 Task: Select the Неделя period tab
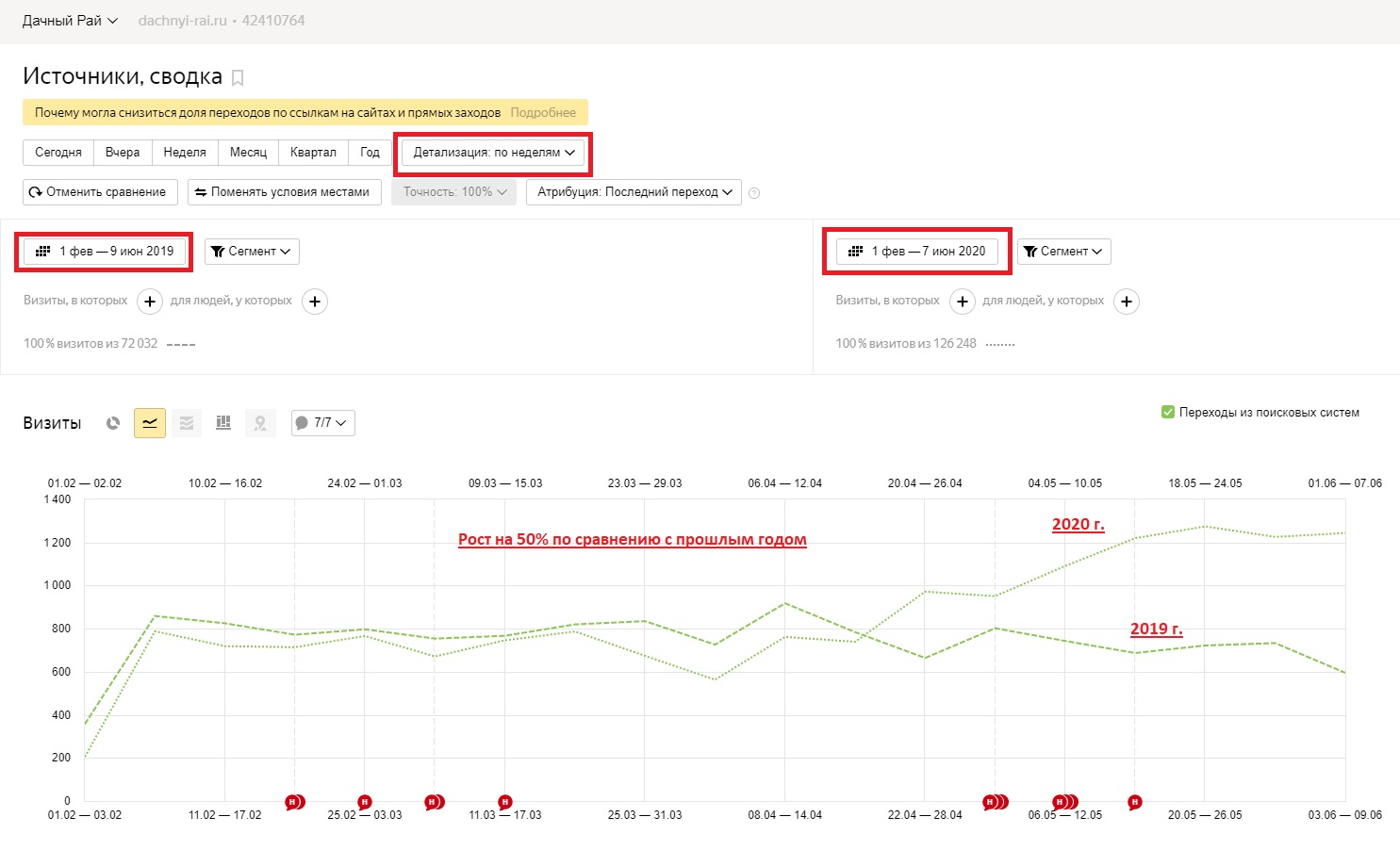185,153
